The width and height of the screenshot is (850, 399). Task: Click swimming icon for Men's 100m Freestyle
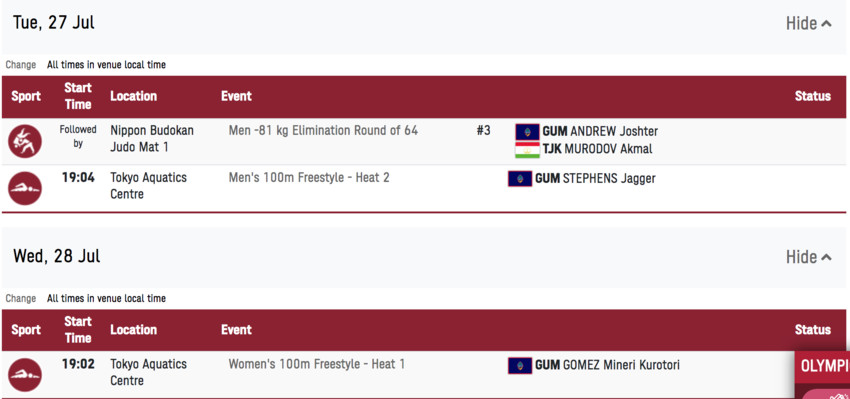(25, 188)
